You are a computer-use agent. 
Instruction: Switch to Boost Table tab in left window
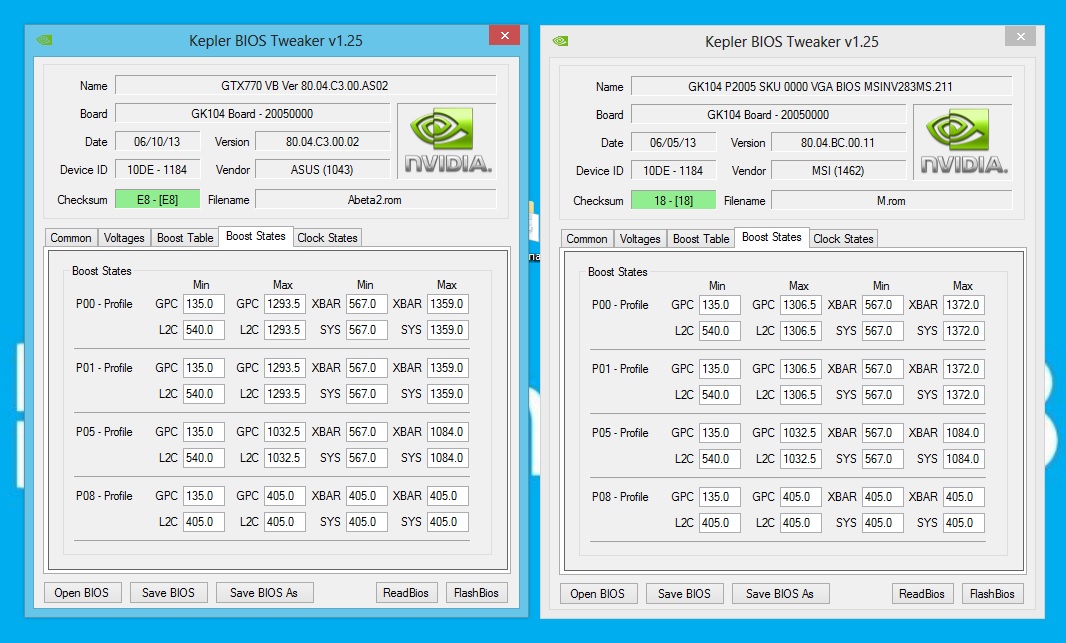click(x=185, y=238)
